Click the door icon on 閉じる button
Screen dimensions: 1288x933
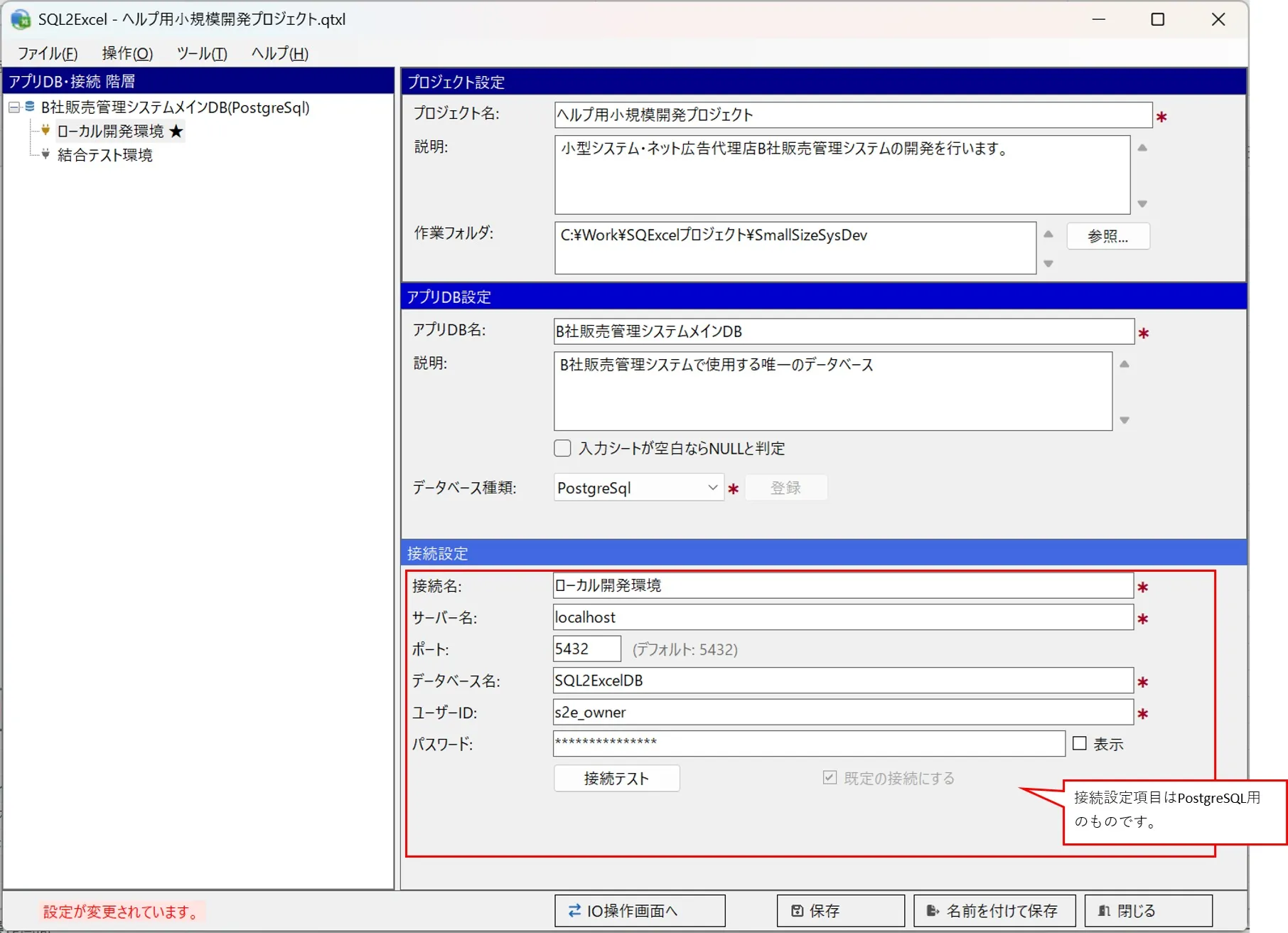coord(1104,910)
